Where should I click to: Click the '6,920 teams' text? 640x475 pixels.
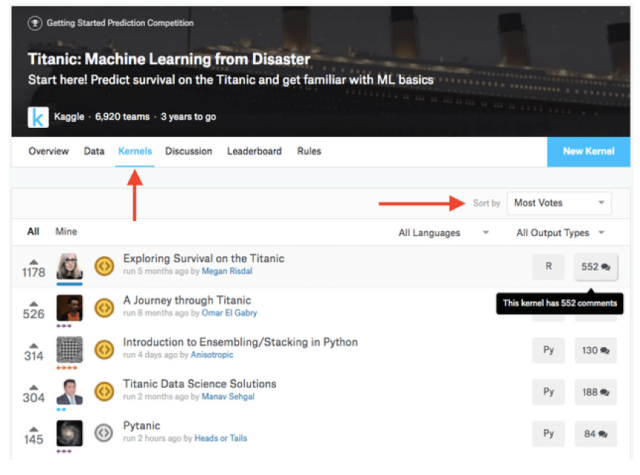[122, 117]
